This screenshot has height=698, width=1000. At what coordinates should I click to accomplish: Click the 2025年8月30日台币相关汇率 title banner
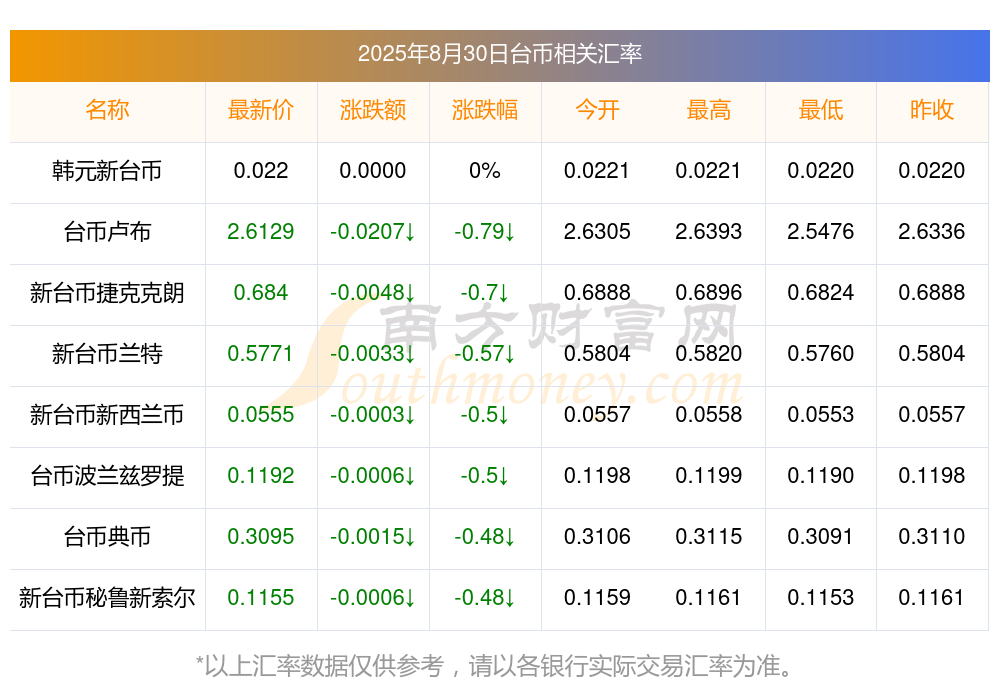point(500,56)
